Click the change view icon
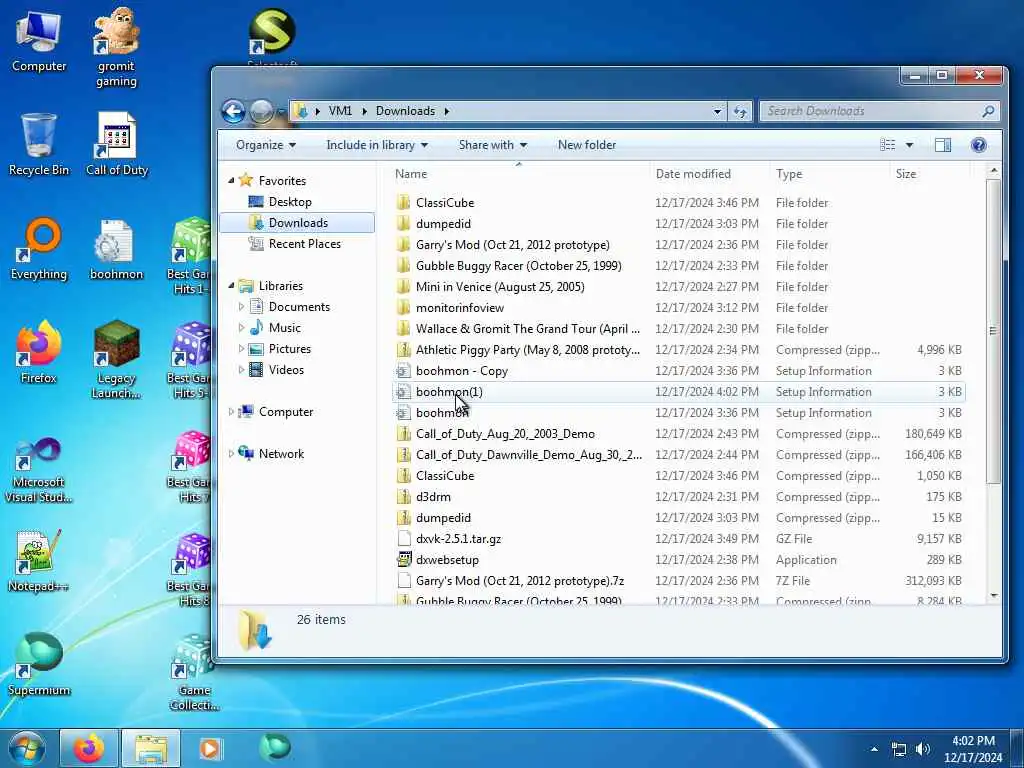This screenshot has height=768, width=1024. point(888,145)
